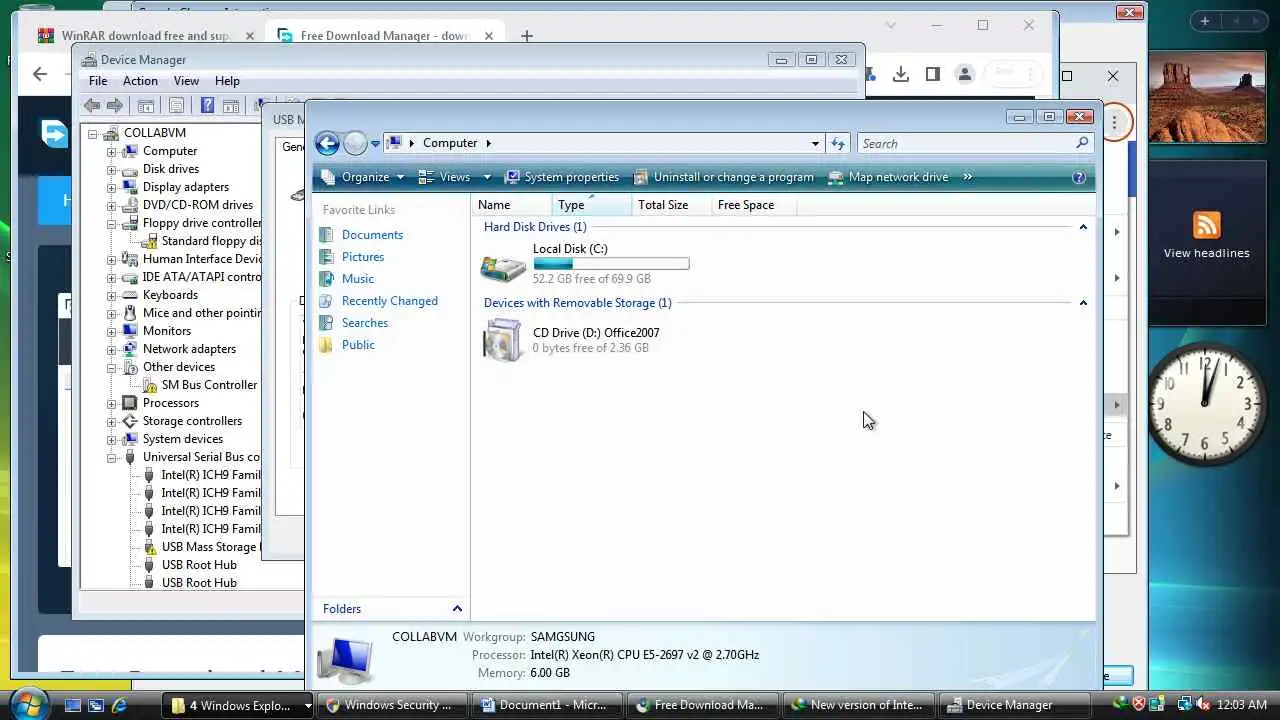Open the address bar history dropdown
The image size is (1280, 720).
tap(815, 143)
